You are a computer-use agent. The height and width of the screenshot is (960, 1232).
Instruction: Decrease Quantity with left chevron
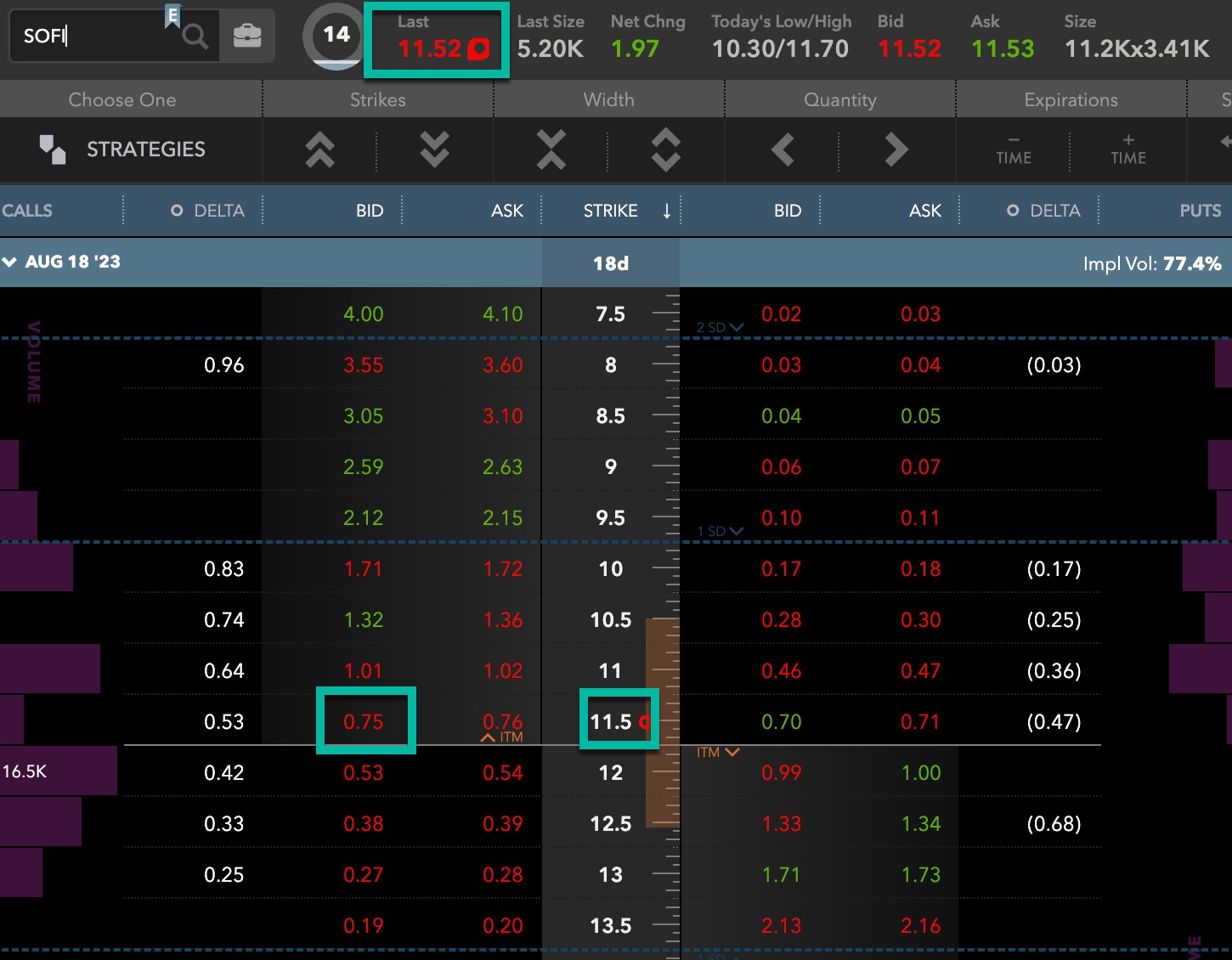(x=783, y=150)
